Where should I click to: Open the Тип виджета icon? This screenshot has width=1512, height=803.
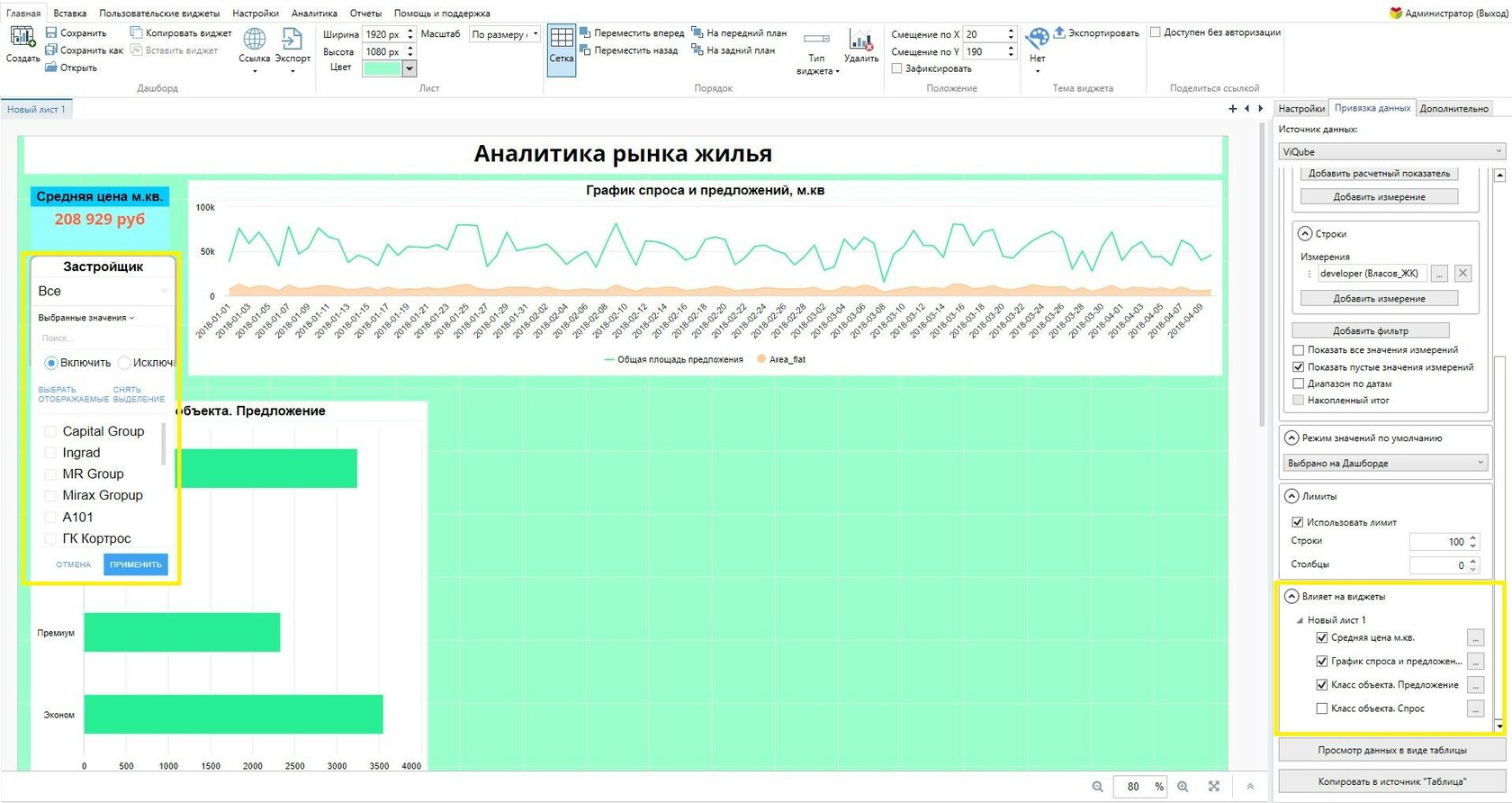tap(816, 39)
